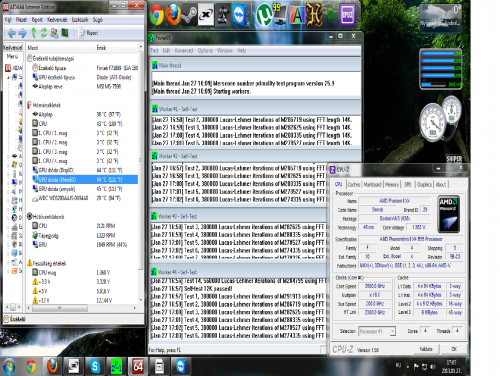Open AIDA64 Kedvencek menu
The height and width of the screenshot is (376, 500).
click(57, 20)
